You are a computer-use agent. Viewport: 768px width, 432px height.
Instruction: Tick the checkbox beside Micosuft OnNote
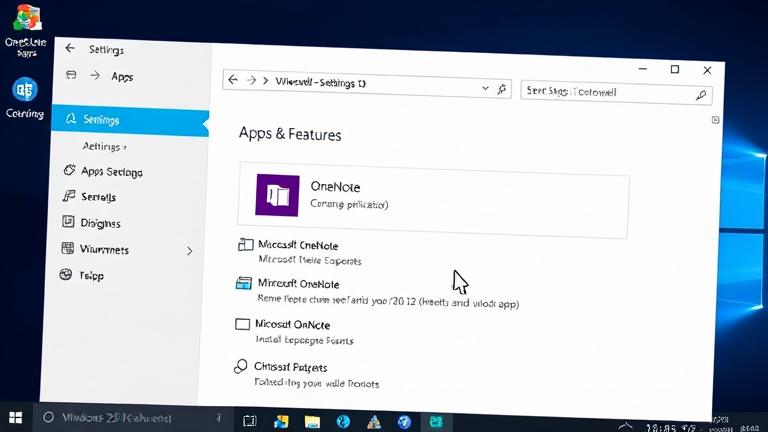(242, 324)
